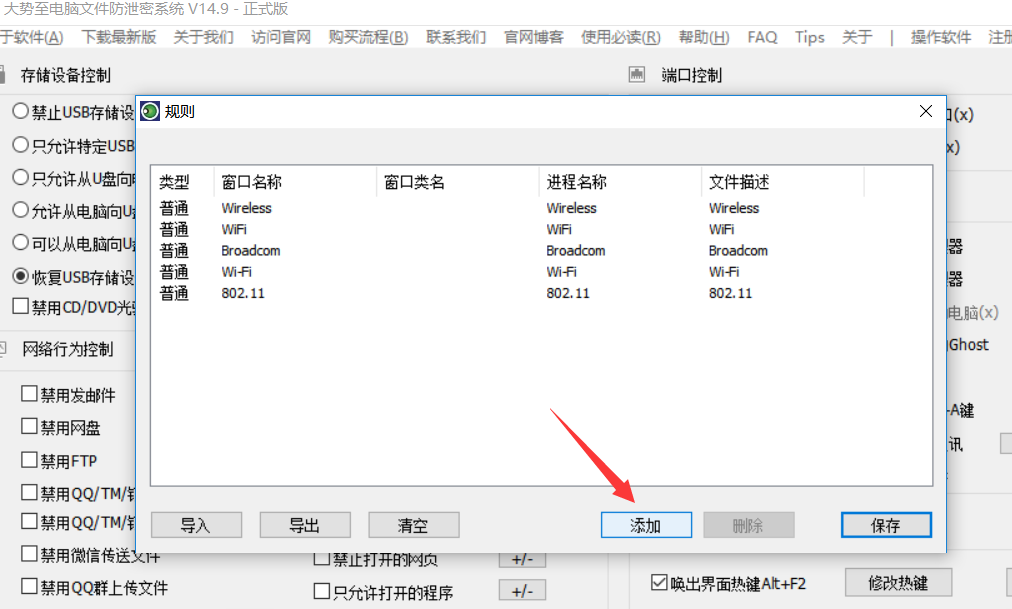Toggle the 只允许打开的程序 checkbox
This screenshot has width=1012, height=609.
point(321,591)
